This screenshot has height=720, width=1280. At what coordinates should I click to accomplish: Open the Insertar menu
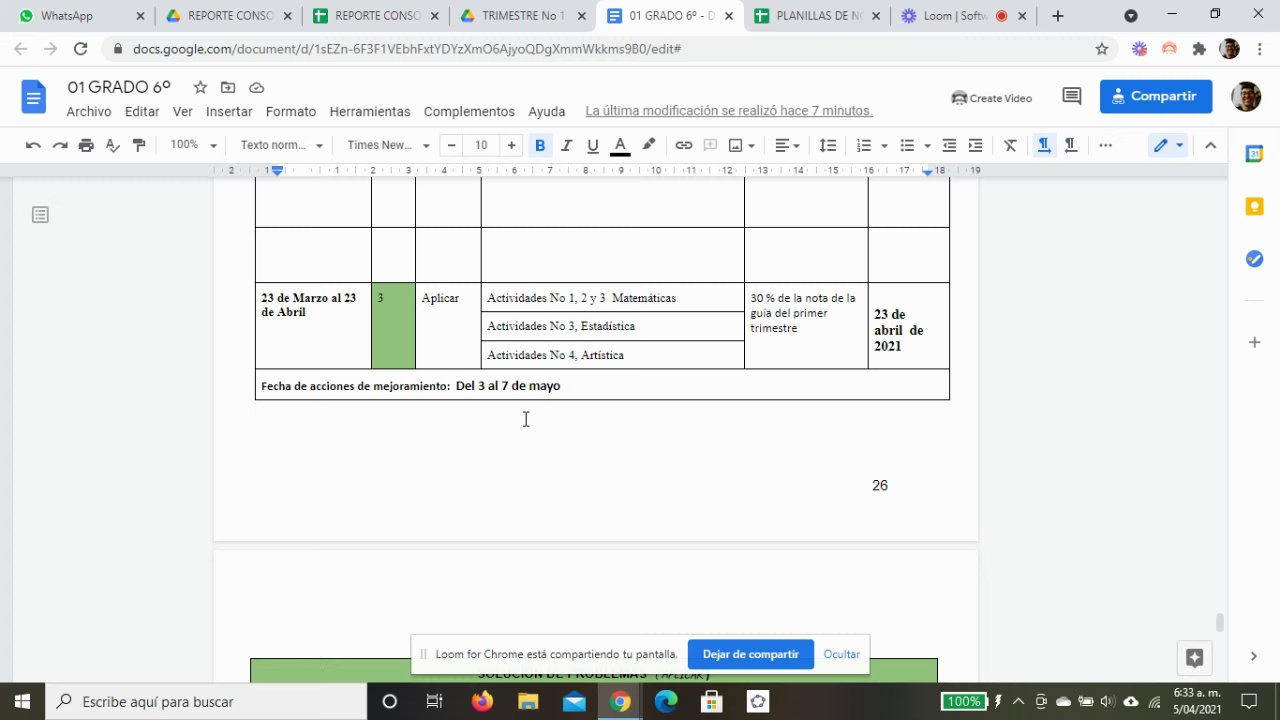click(x=229, y=112)
